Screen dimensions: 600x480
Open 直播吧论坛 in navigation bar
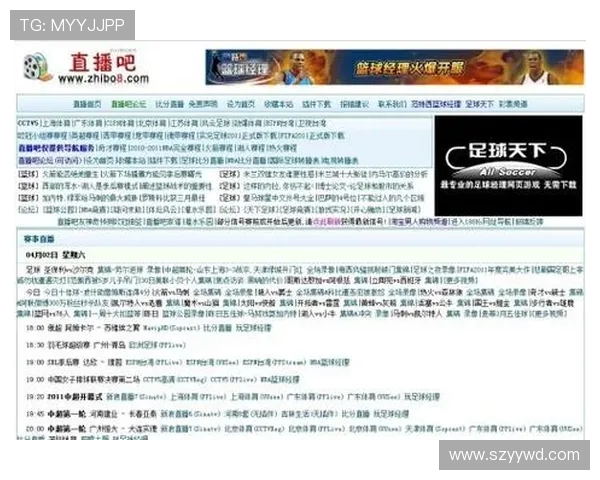pyautogui.click(x=129, y=104)
